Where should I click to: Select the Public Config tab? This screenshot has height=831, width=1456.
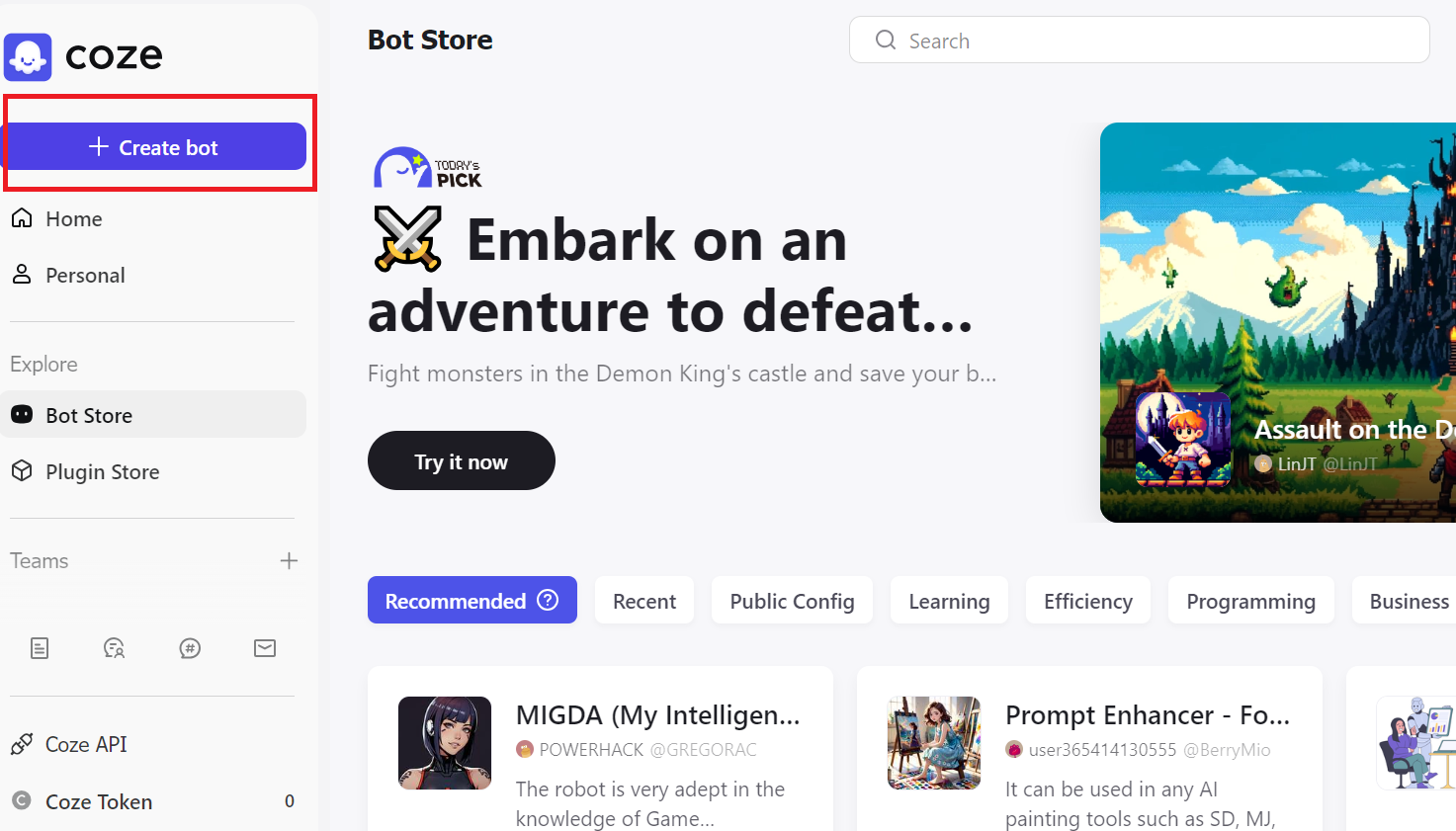pos(792,600)
